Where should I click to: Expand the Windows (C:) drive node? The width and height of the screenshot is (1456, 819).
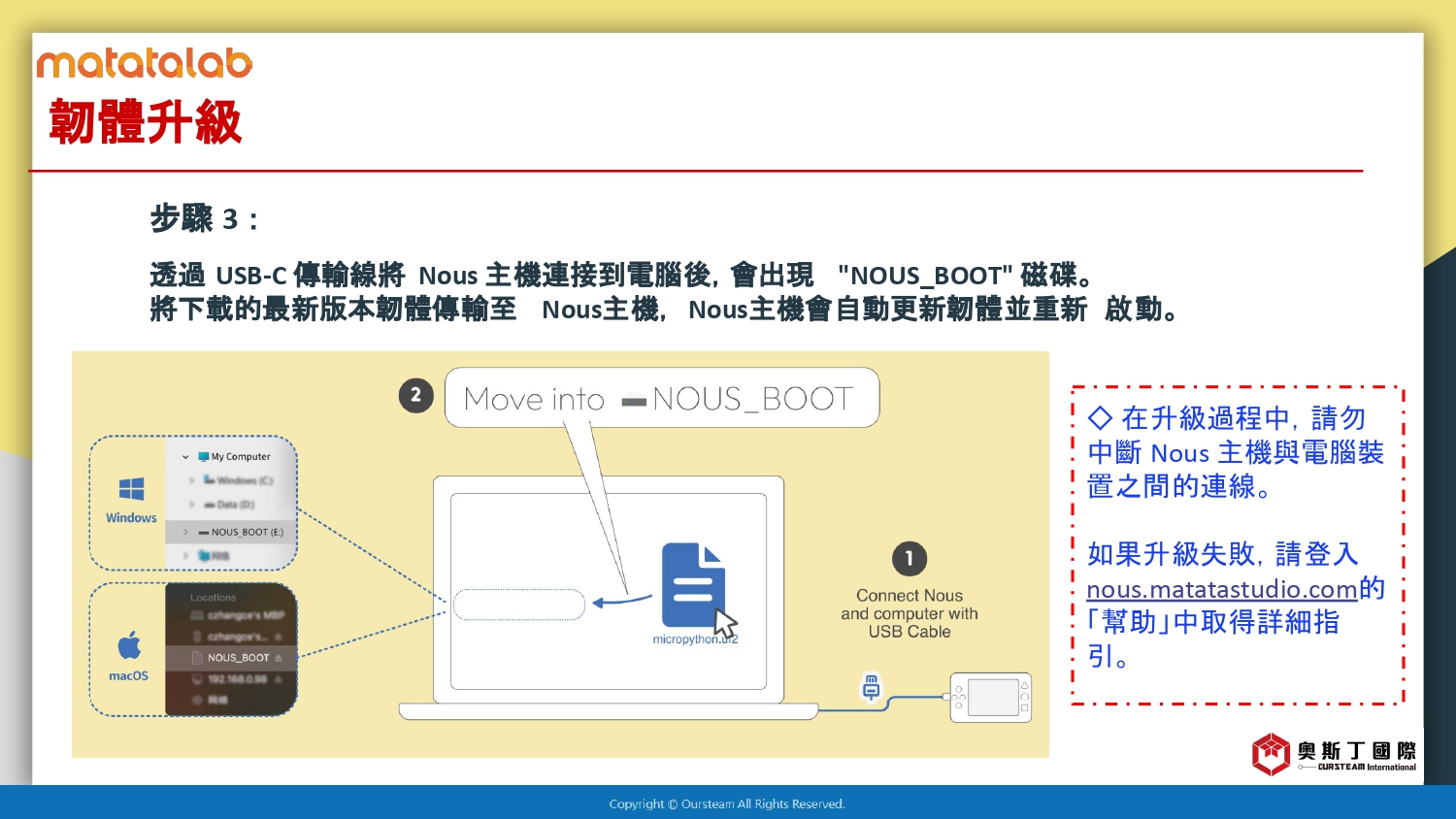[191, 480]
